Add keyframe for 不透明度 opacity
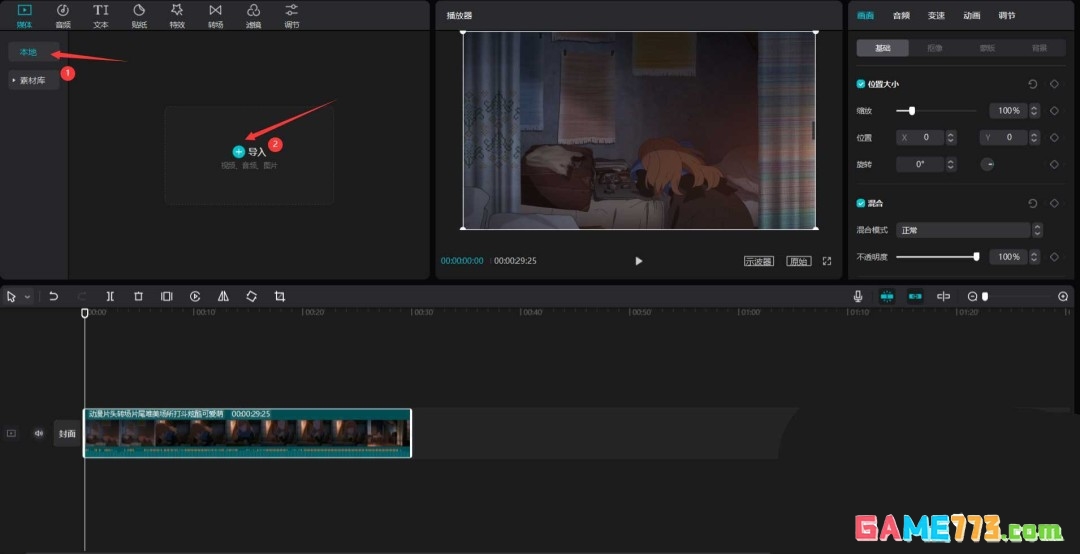The width and height of the screenshot is (1080, 554). click(x=1054, y=257)
